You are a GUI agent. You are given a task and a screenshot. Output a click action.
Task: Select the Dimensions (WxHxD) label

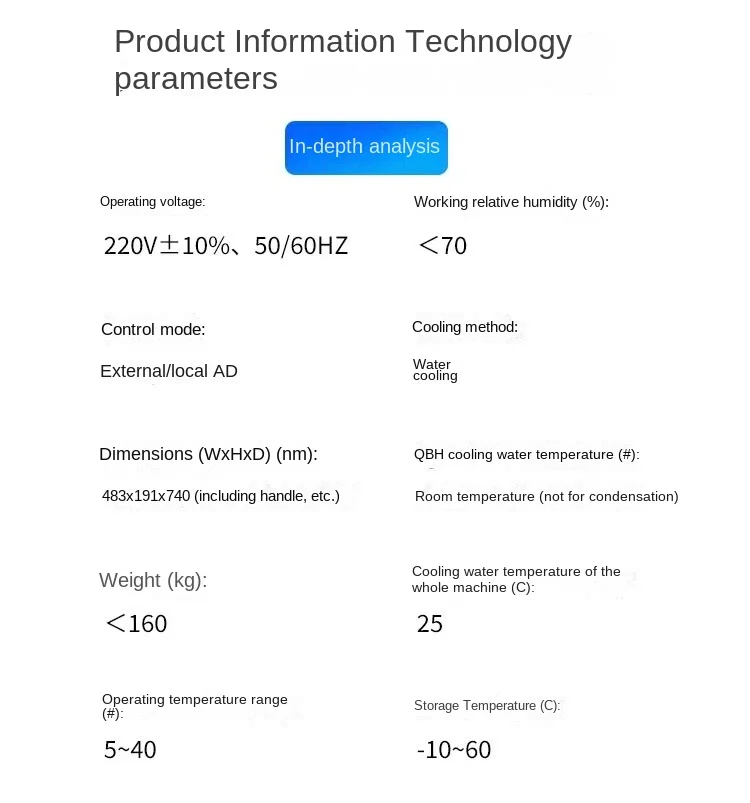click(208, 455)
